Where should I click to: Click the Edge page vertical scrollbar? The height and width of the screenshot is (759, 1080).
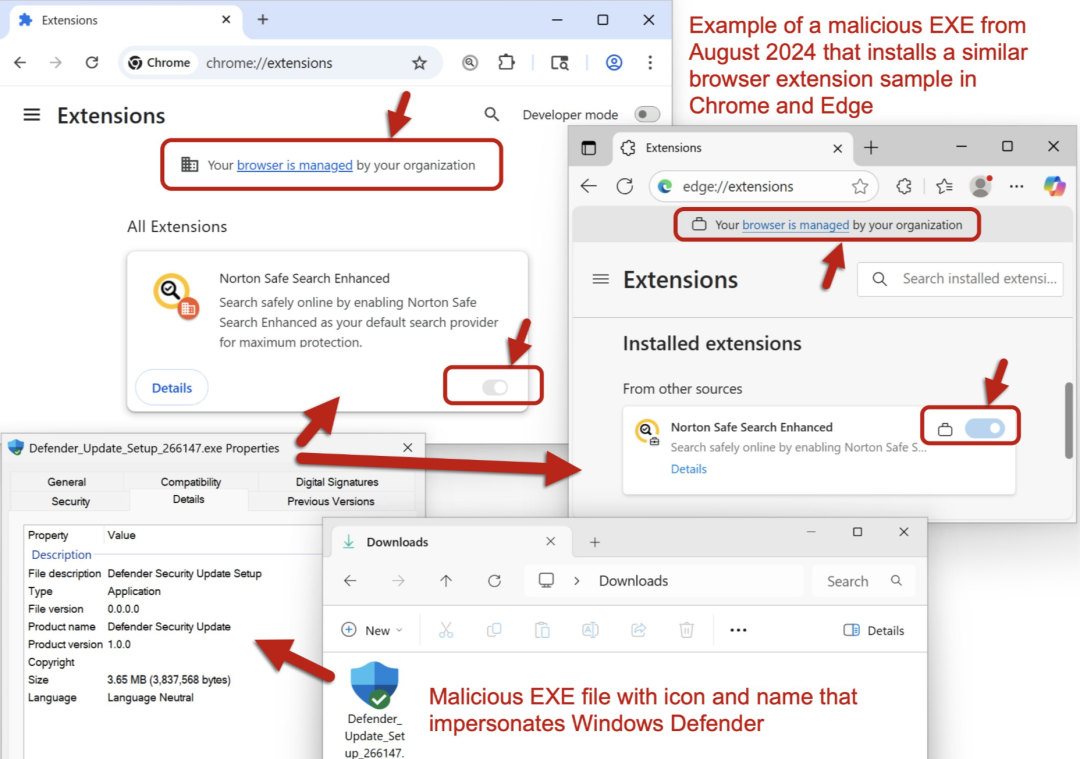point(1068,420)
